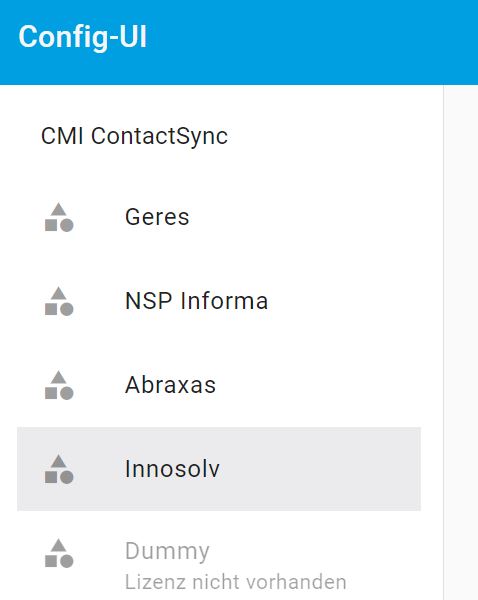The height and width of the screenshot is (600, 478).
Task: Click the category icon next to Abraxas
Action: click(x=59, y=385)
